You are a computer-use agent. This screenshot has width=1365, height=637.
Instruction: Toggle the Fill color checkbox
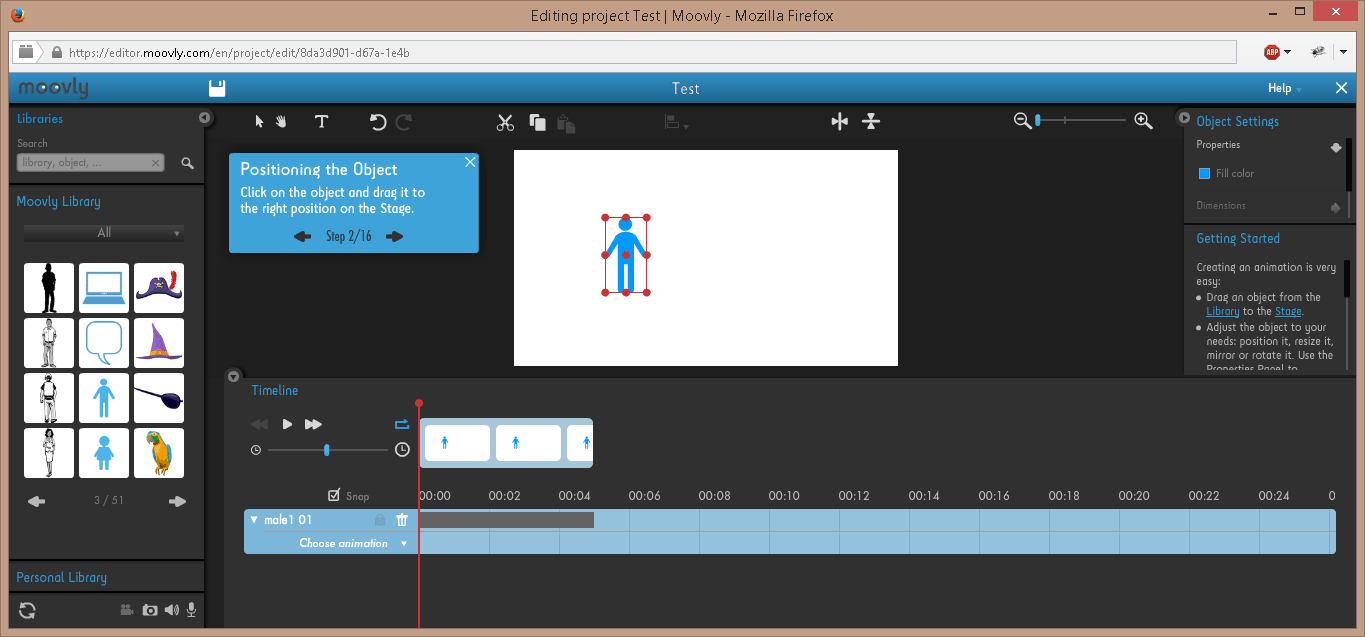click(1204, 174)
